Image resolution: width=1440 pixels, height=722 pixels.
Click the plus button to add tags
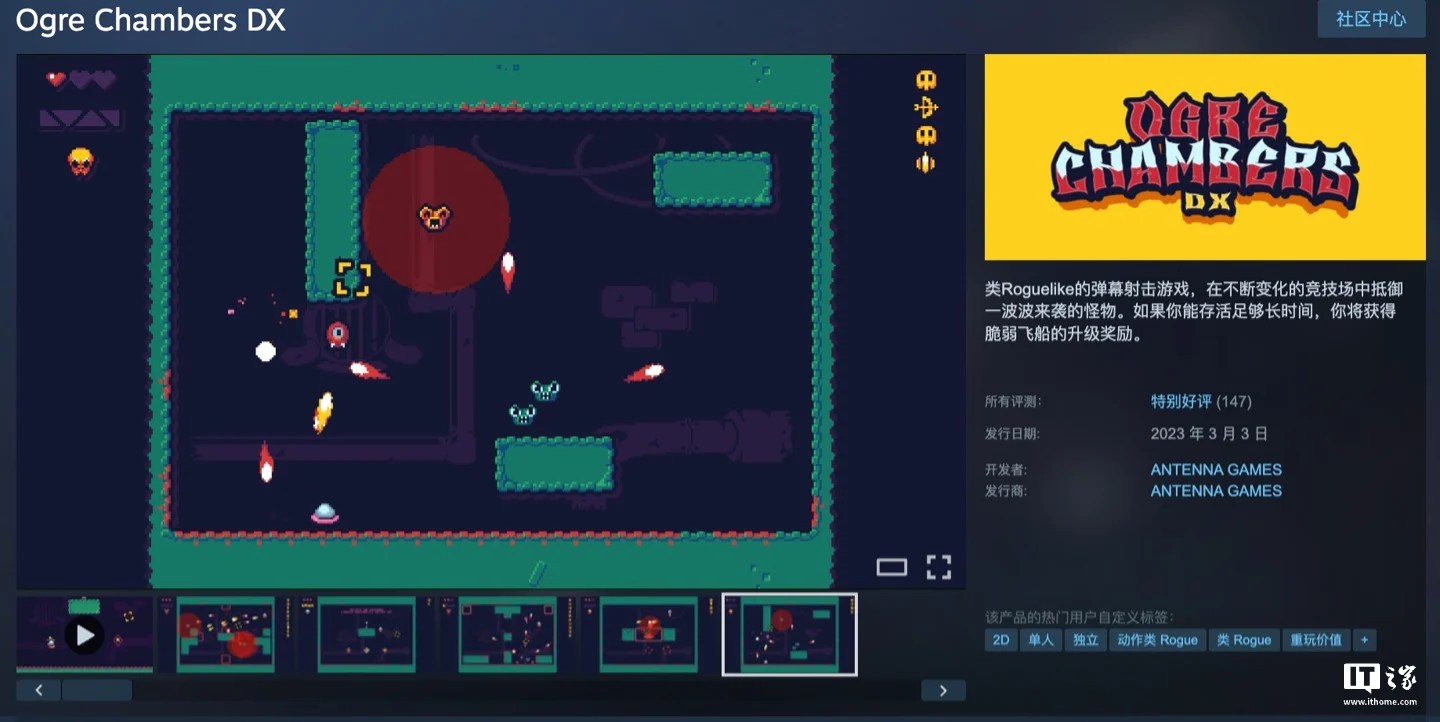pyautogui.click(x=1365, y=640)
